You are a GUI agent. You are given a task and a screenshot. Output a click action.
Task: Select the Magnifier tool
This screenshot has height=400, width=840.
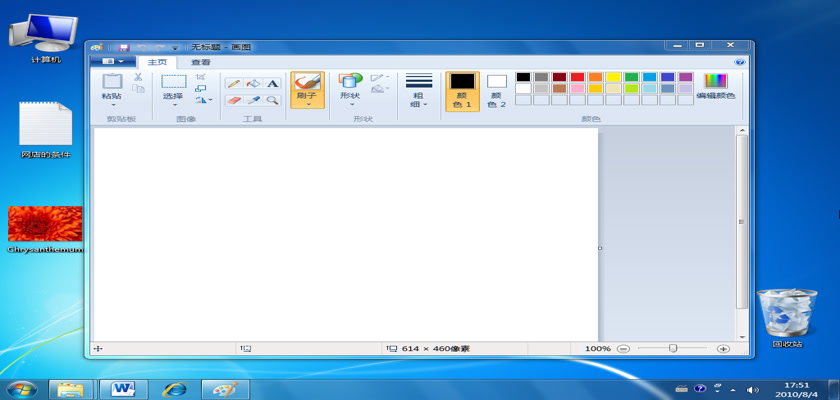pyautogui.click(x=271, y=100)
